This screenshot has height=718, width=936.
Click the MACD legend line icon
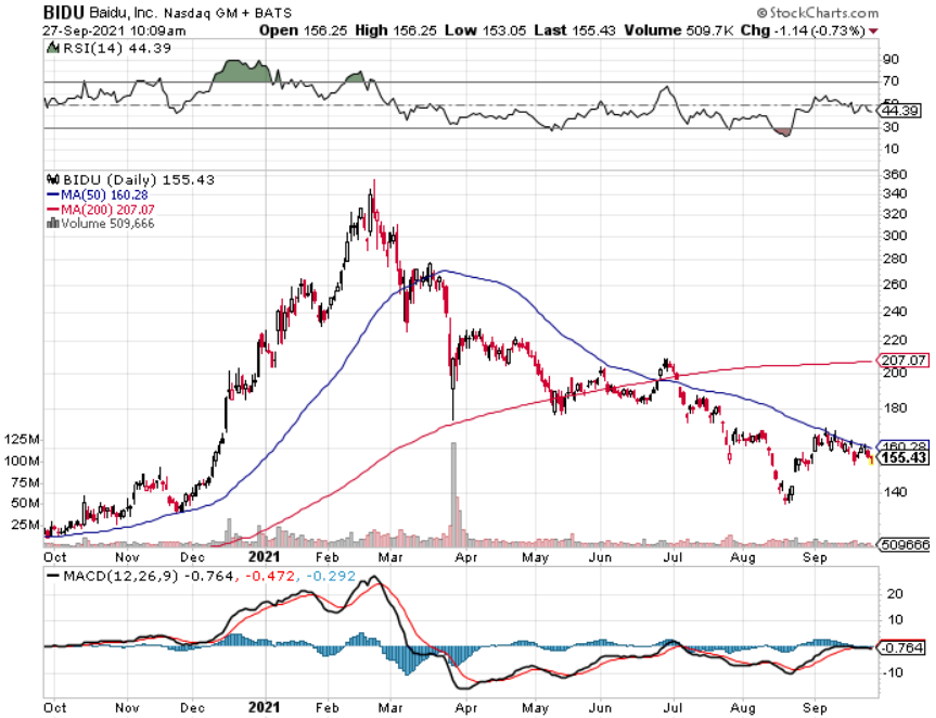tap(52, 575)
